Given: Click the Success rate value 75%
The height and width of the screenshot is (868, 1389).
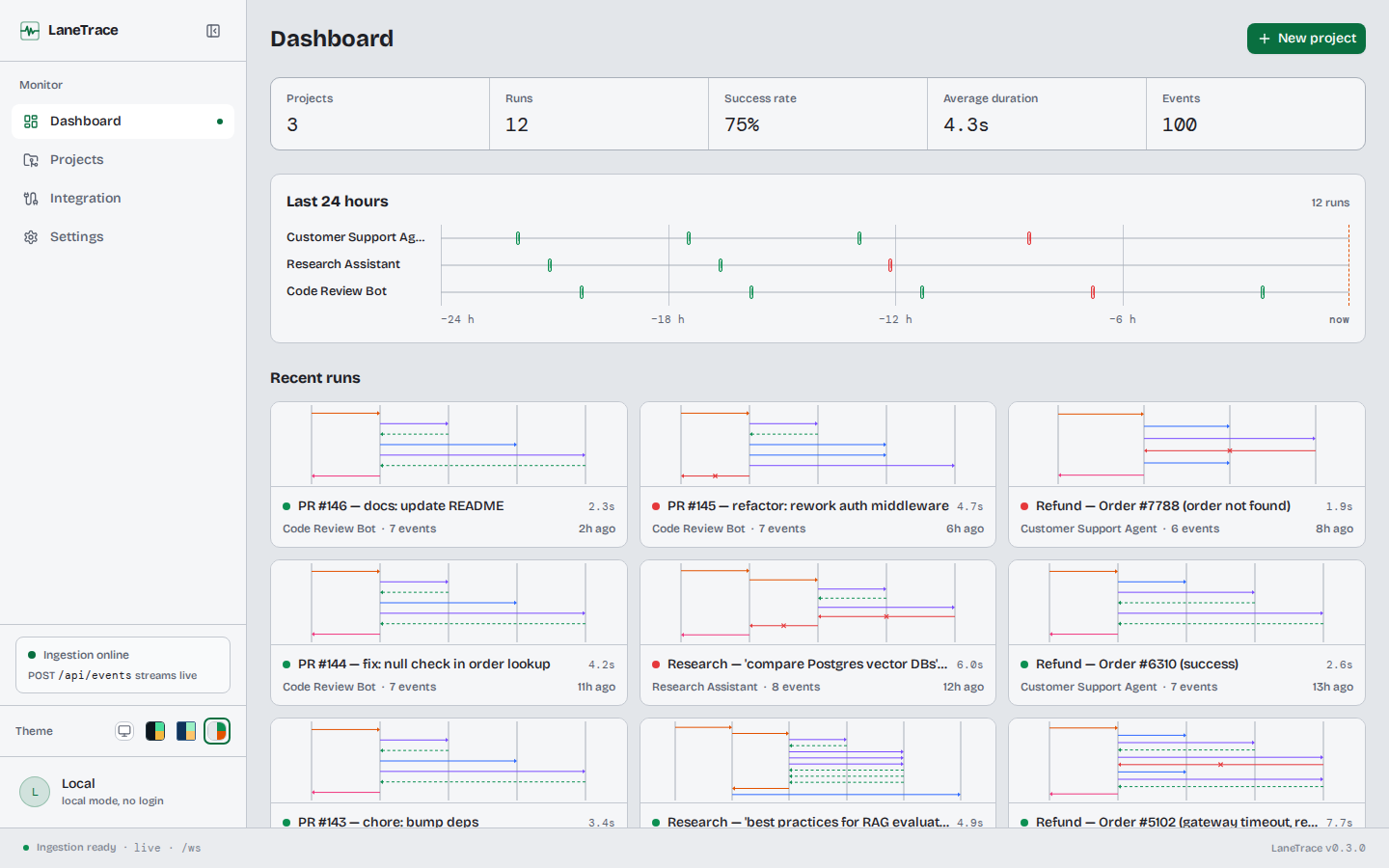Looking at the screenshot, I should click(742, 125).
